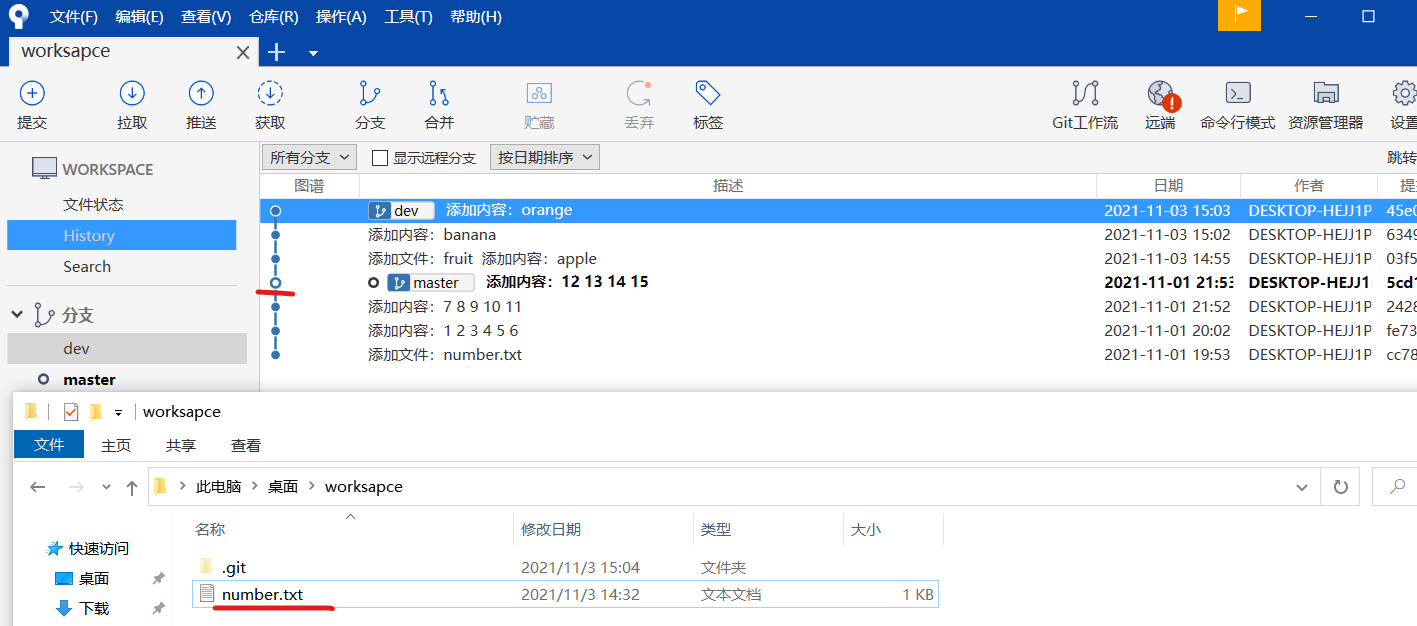Open the 文件(F) menu
Image resolution: width=1417 pixels, height=626 pixels.
74,17
